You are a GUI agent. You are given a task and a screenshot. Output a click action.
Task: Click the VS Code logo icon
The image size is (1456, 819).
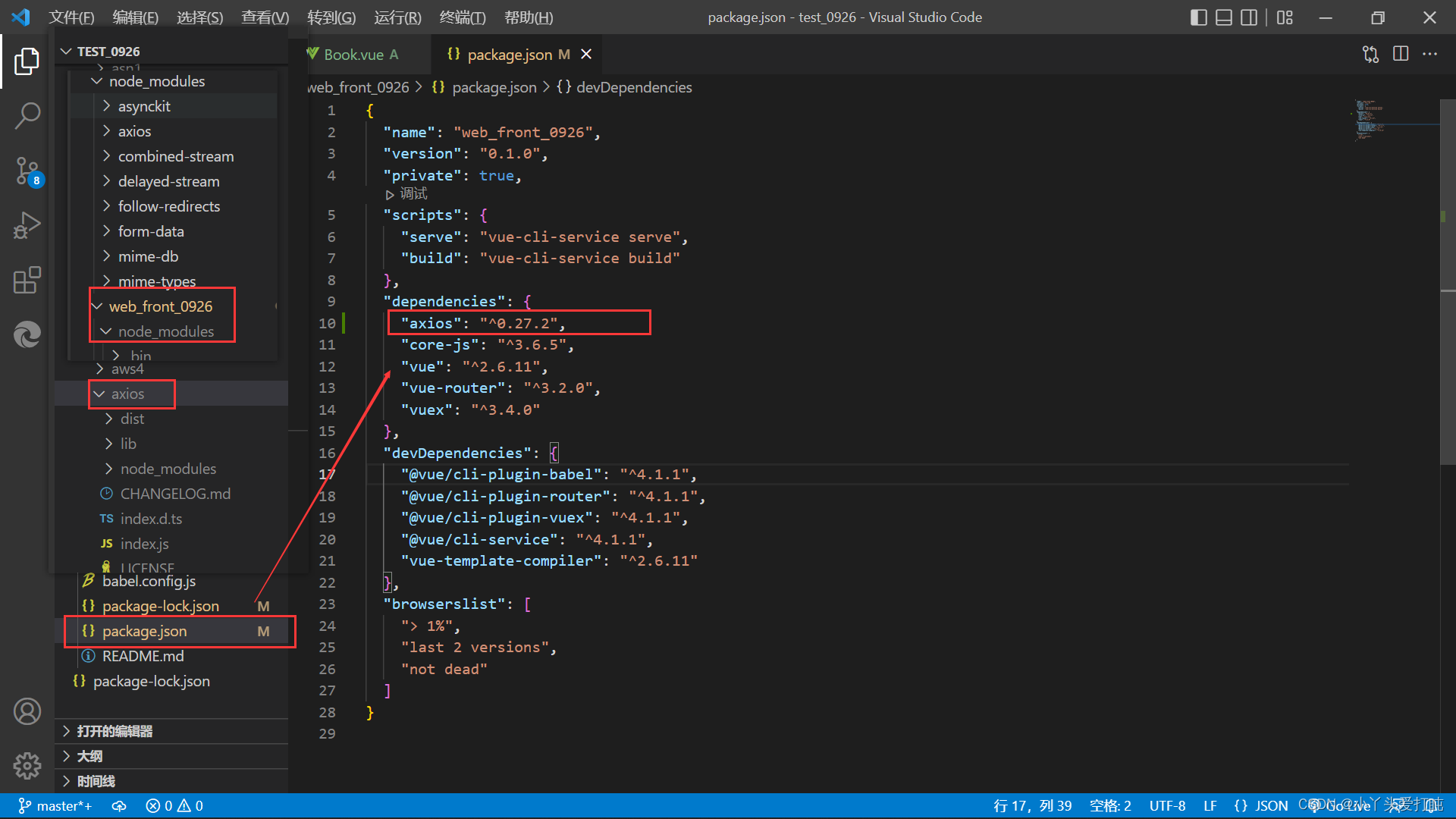point(21,17)
